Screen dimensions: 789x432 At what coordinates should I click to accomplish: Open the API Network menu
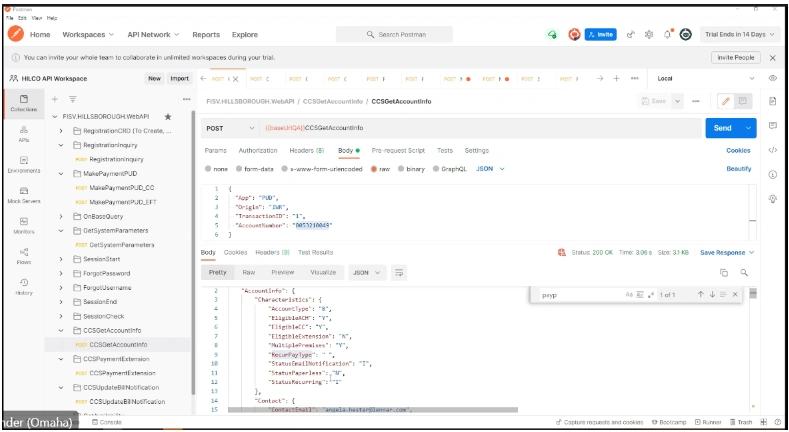click(x=153, y=35)
